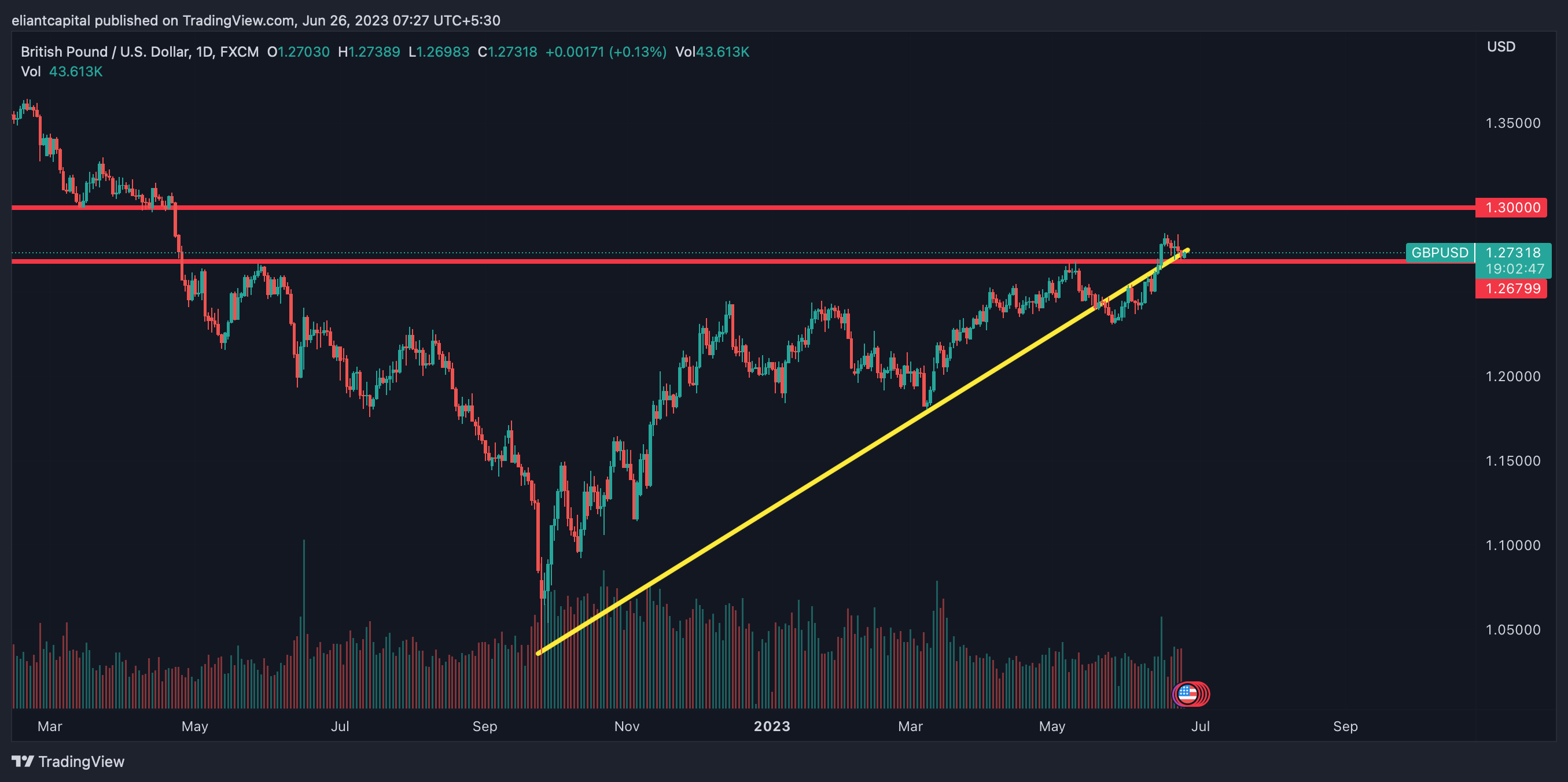The height and width of the screenshot is (782, 1568).
Task: Click the 1.05000 level on price axis
Action: (1512, 629)
